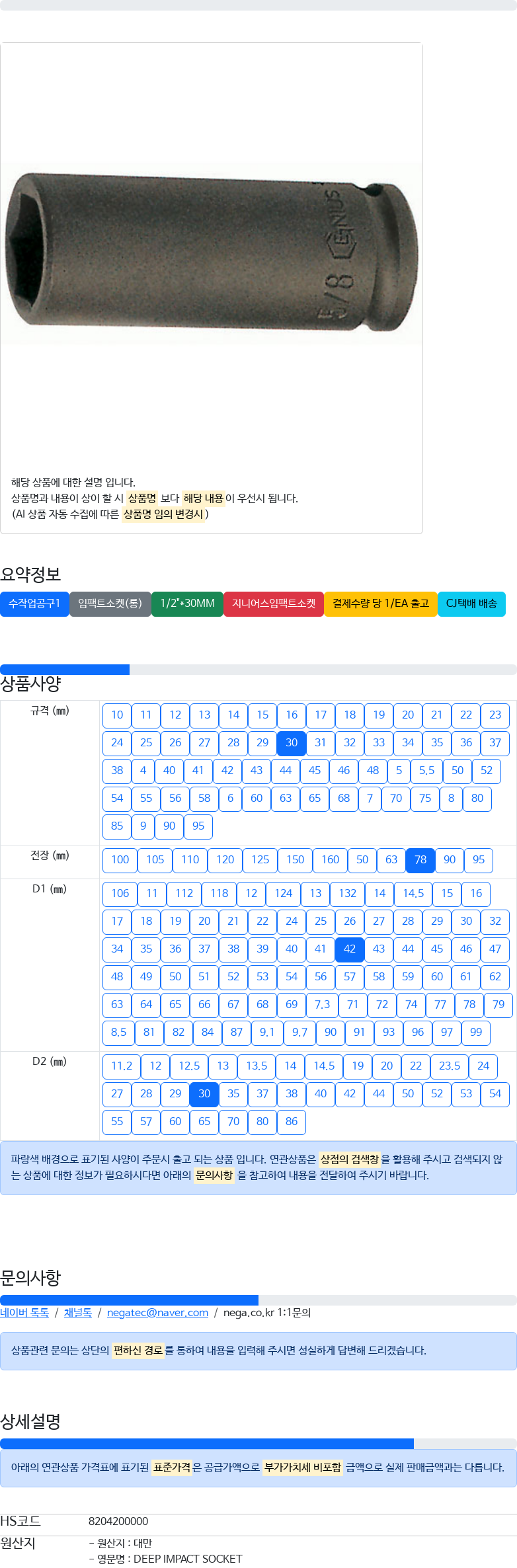Click the 'DEEP IMPACT SOCKET' English name
Image resolution: width=517 pixels, height=1568 pixels.
[188, 1559]
